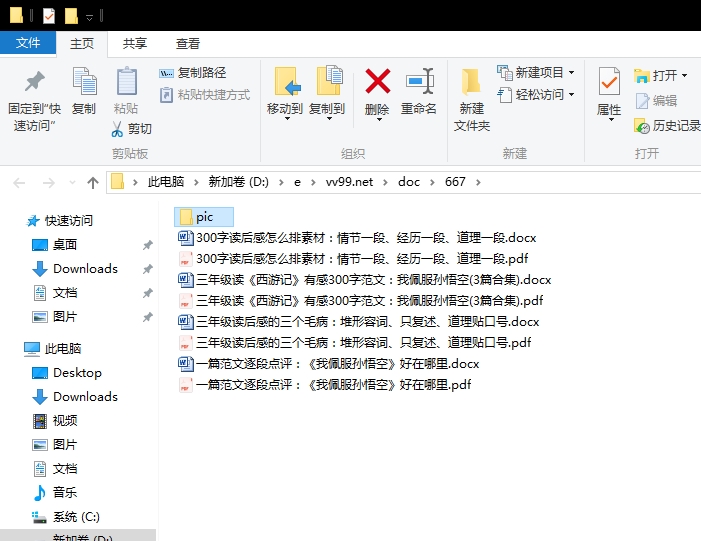Select 三年级读《西游记》有感 pdf file
The width and height of the screenshot is (701, 541).
(x=361, y=300)
